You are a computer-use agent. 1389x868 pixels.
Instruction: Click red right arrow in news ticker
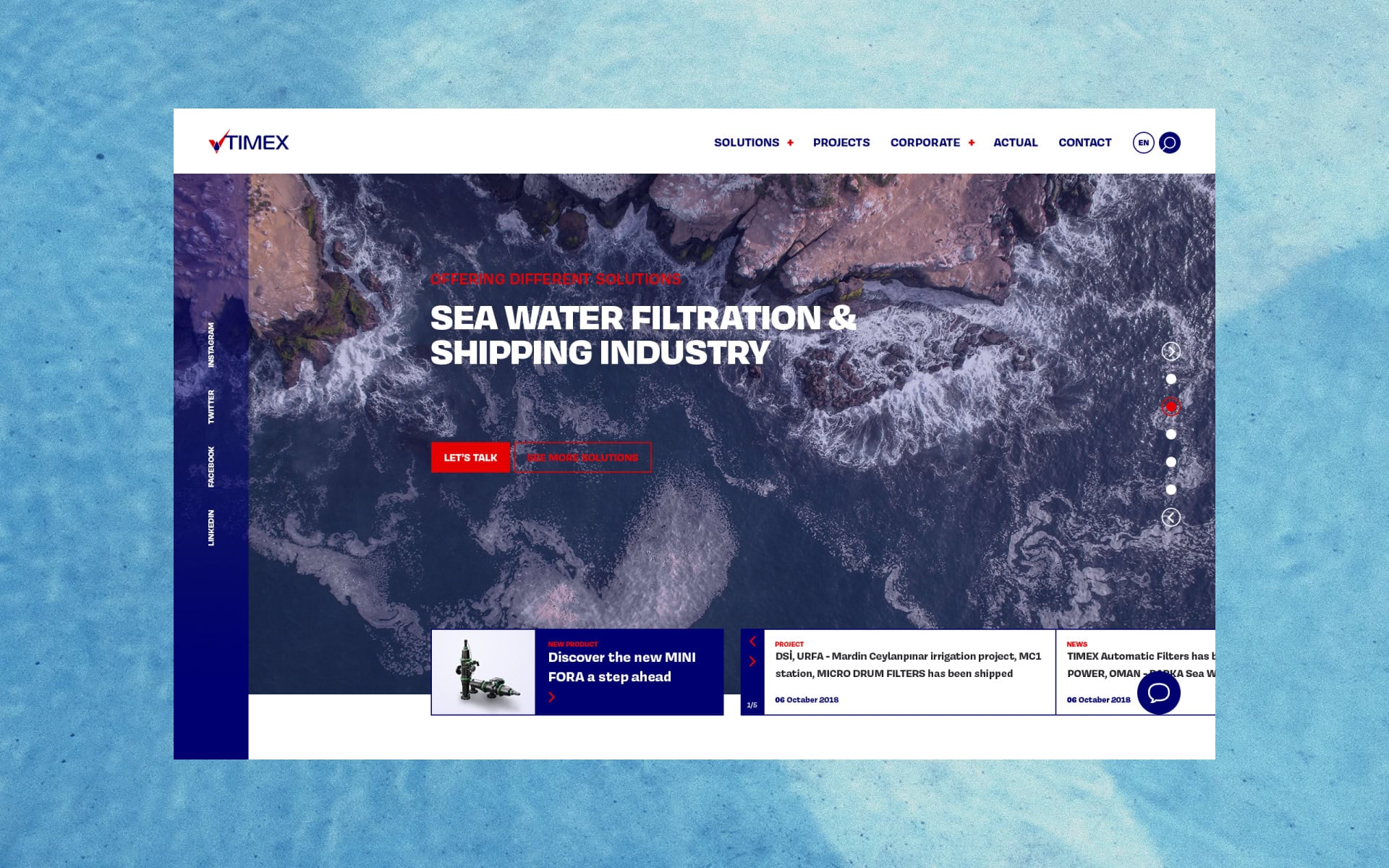[x=752, y=661]
